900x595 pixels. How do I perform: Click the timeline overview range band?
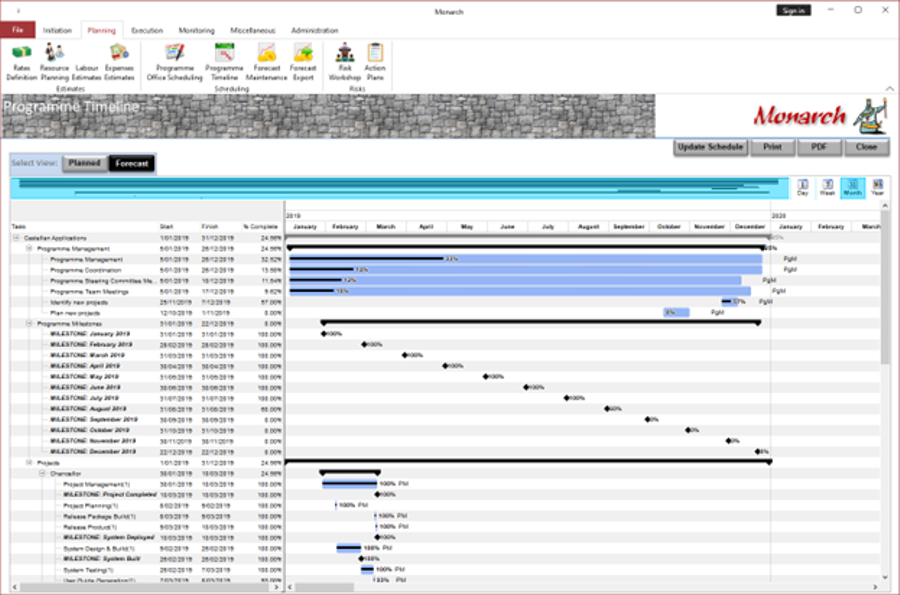point(399,188)
